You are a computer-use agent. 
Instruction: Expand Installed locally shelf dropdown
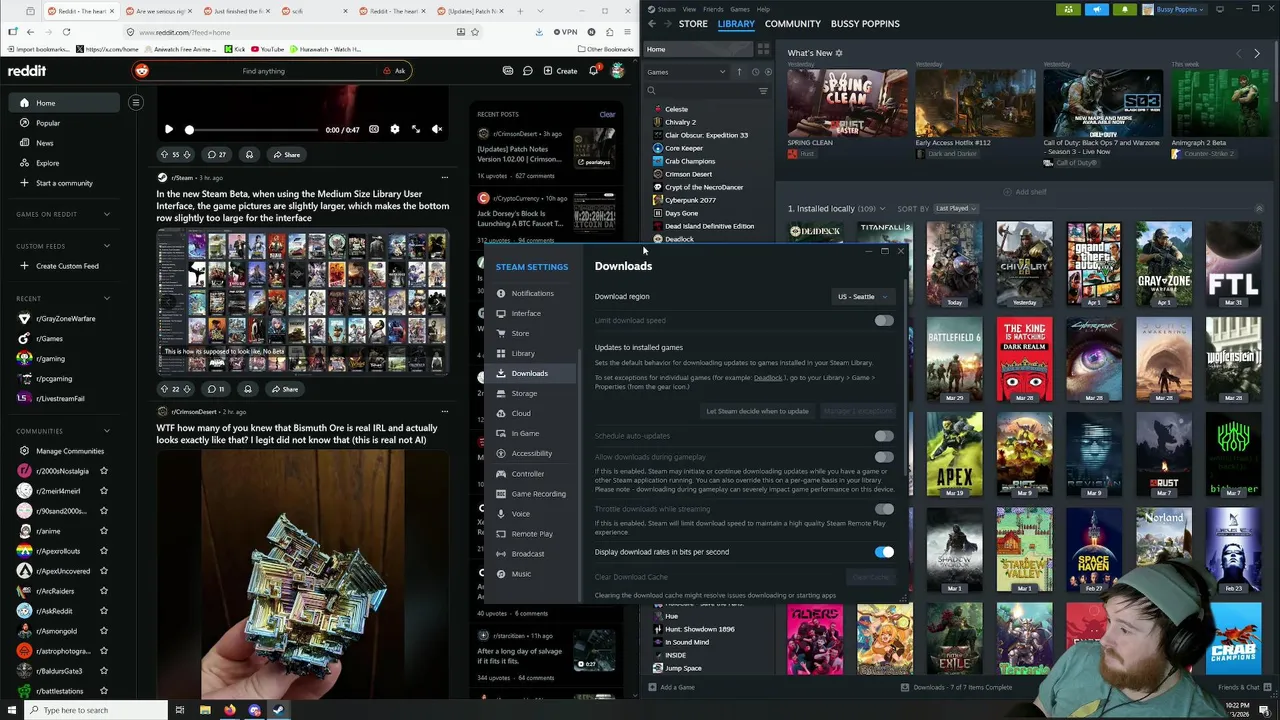pyautogui.click(x=883, y=209)
